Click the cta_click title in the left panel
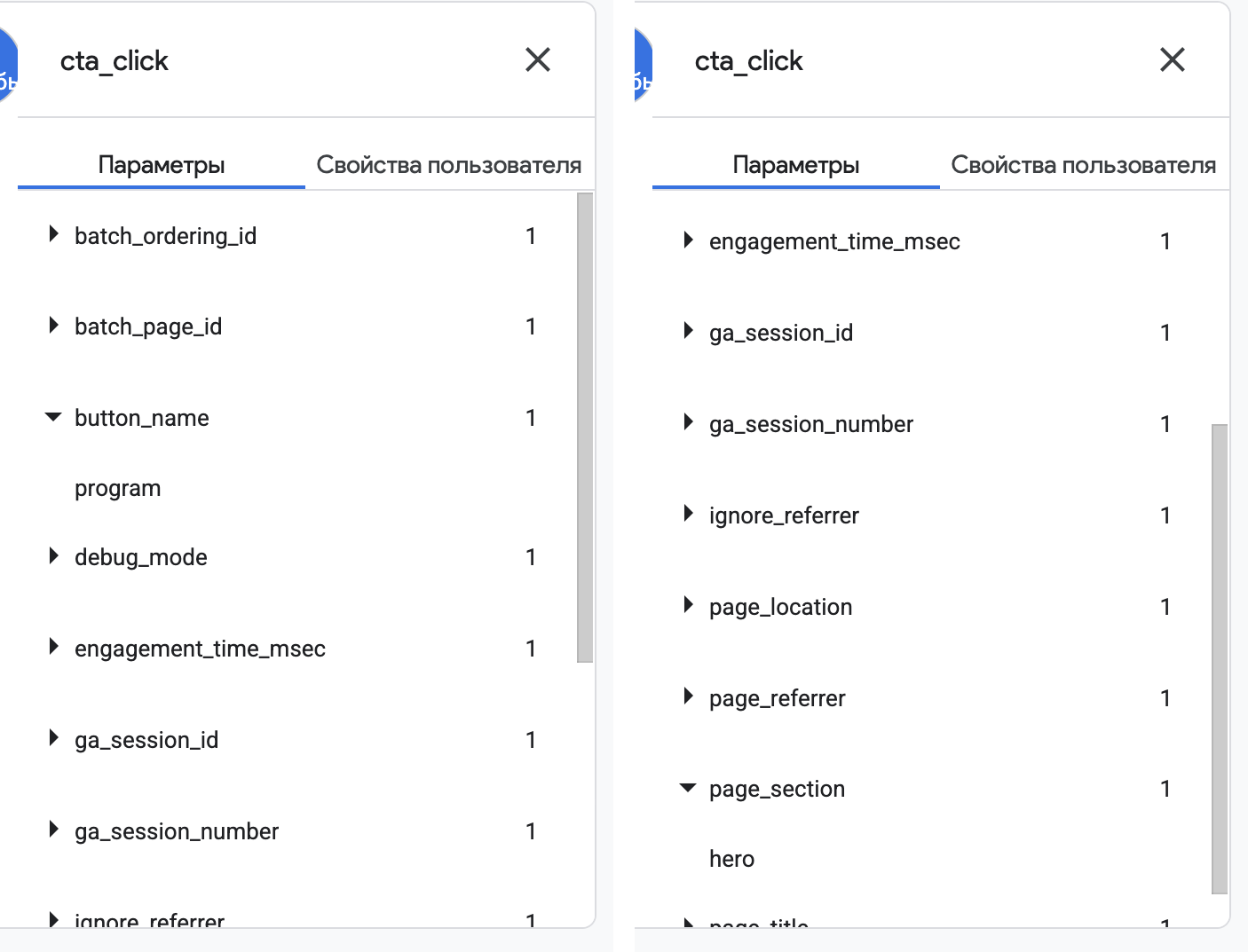The image size is (1248, 952). pos(115,61)
